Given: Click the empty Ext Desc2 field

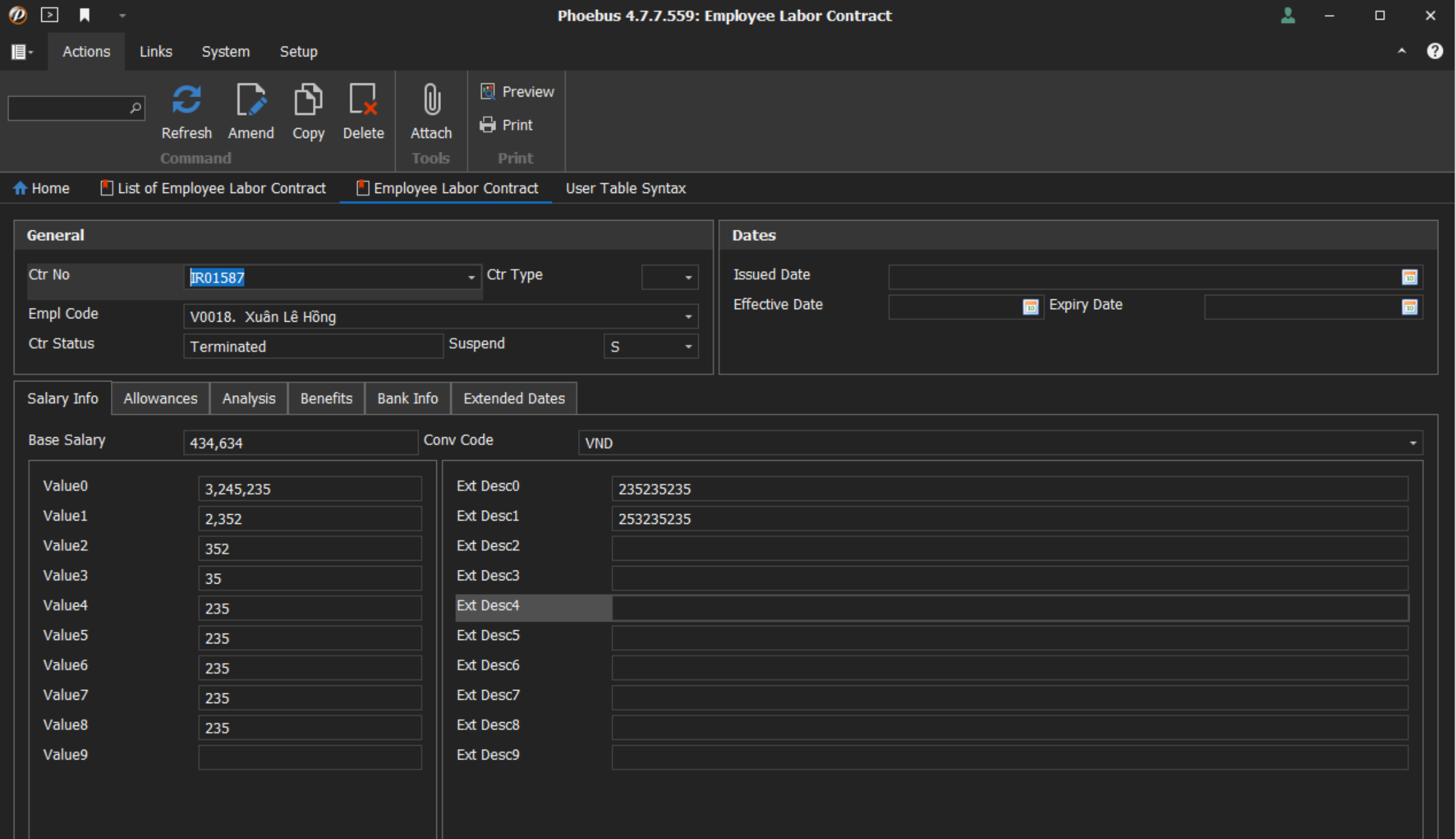Looking at the screenshot, I should [x=1010, y=549].
